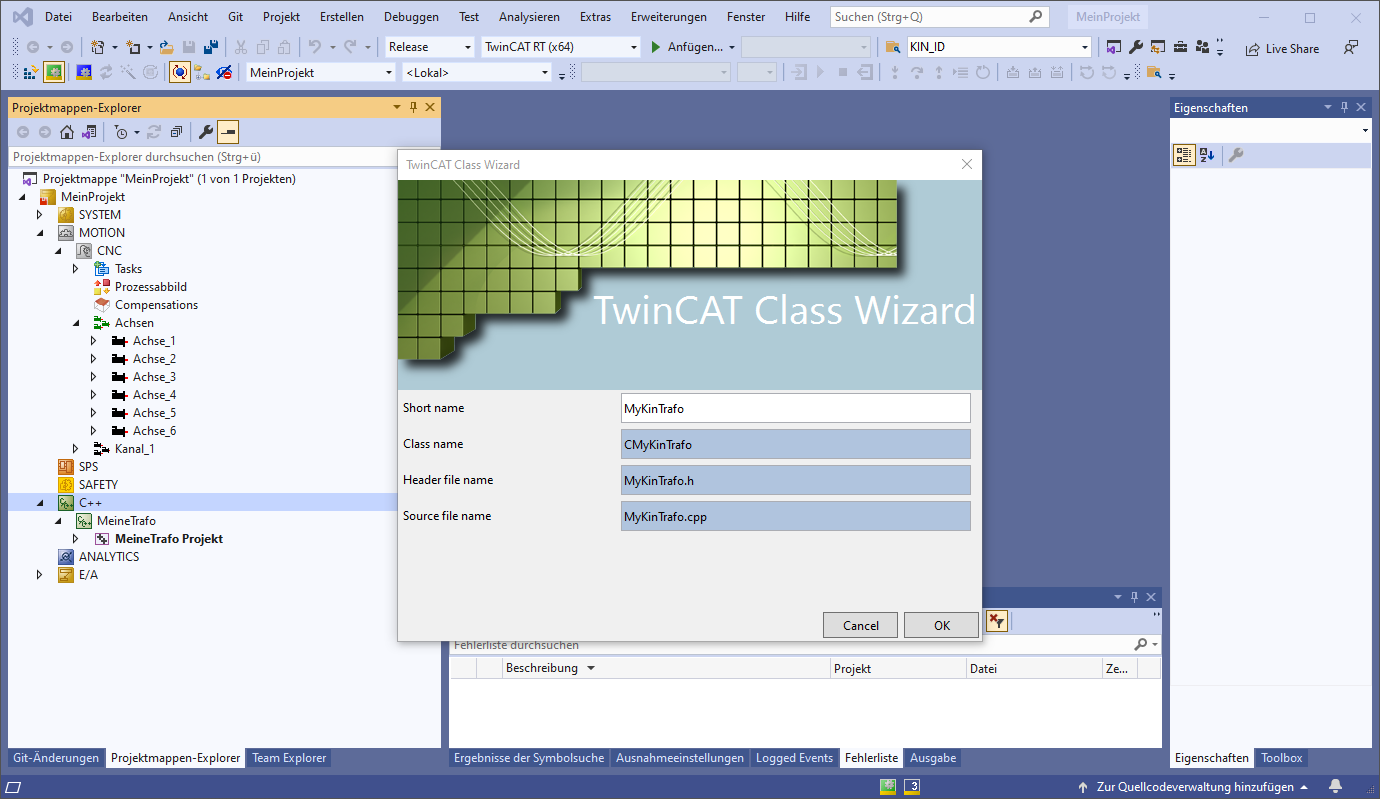1380x799 pixels.
Task: Click the TwinCAT disabled-eye icon with red mark
Action: click(224, 73)
